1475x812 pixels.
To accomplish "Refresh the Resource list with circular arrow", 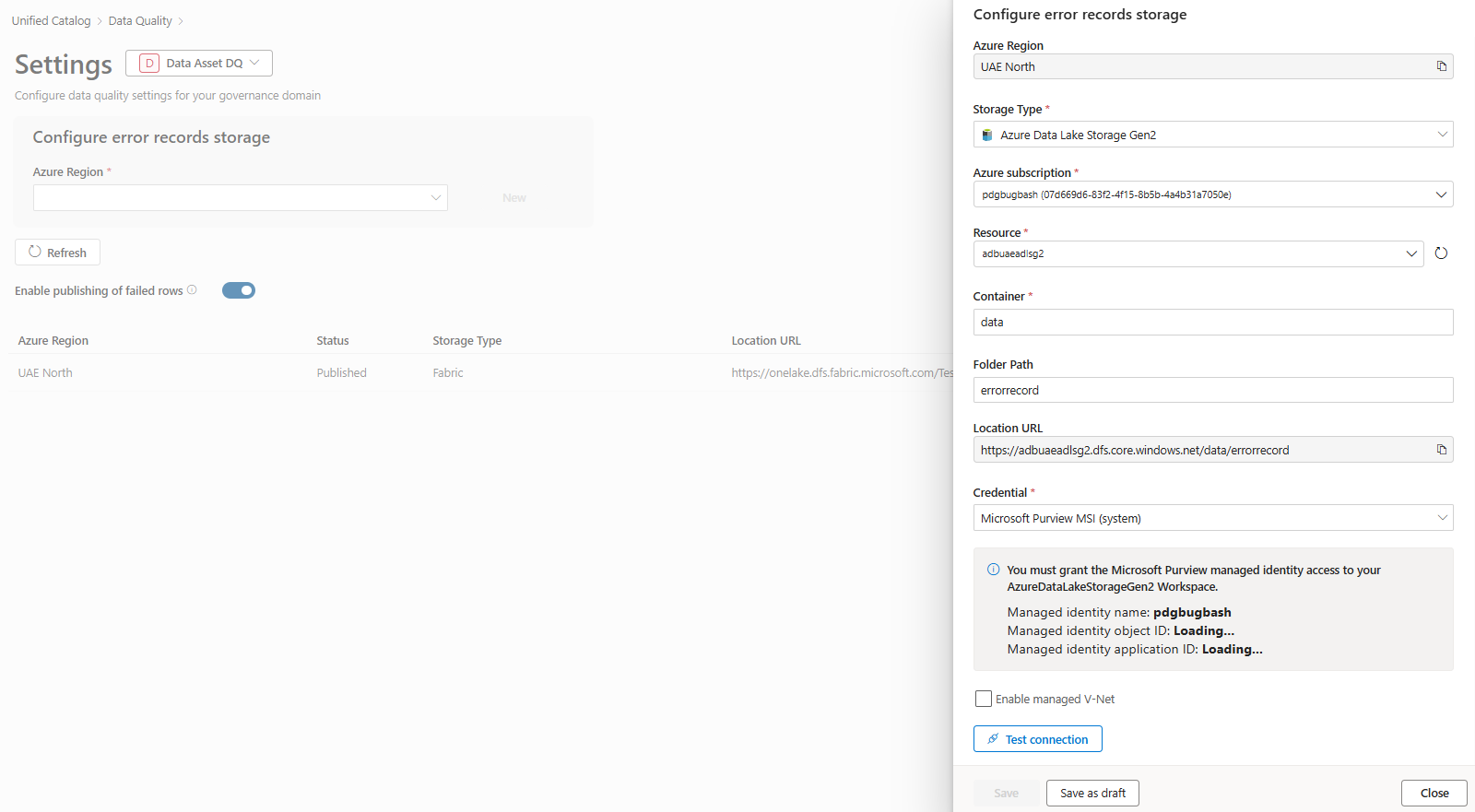I will (1441, 253).
